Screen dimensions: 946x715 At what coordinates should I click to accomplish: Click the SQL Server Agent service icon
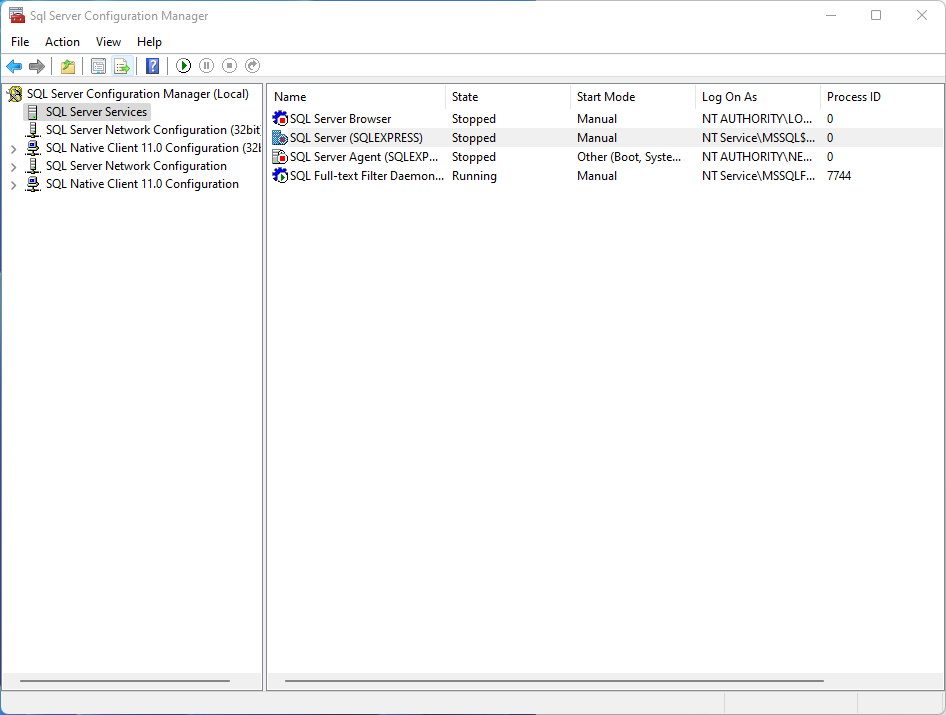point(280,157)
